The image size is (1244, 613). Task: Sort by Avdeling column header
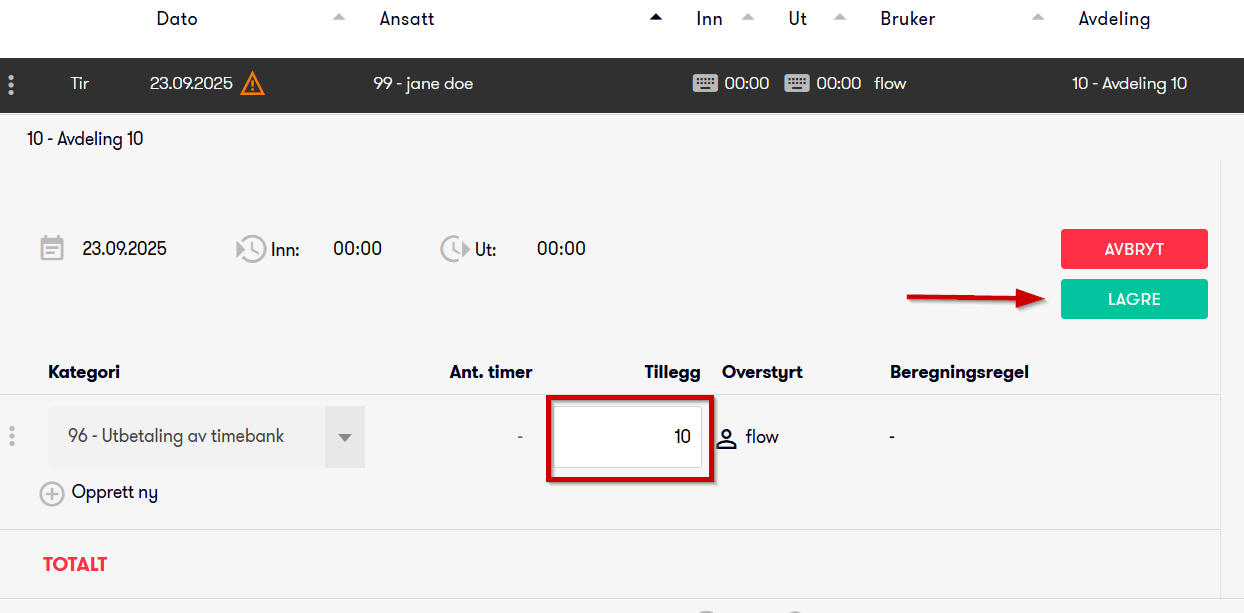click(1114, 19)
